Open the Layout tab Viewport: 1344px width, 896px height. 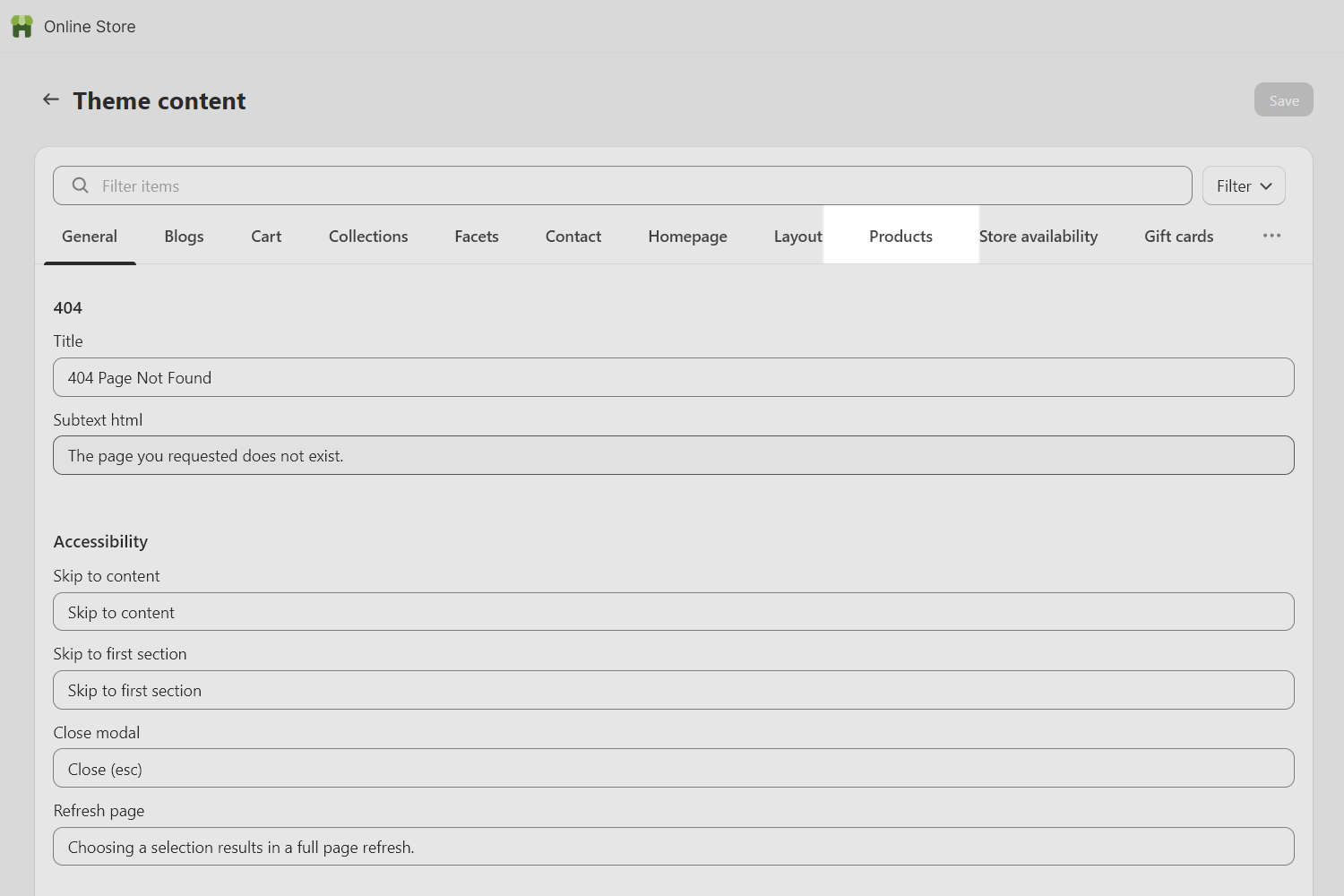(797, 237)
